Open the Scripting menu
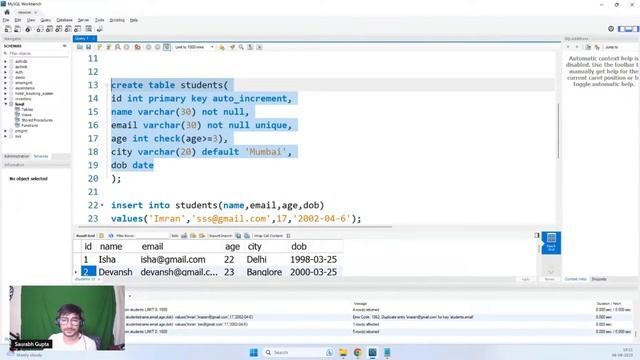The image size is (640, 360). coord(117,20)
